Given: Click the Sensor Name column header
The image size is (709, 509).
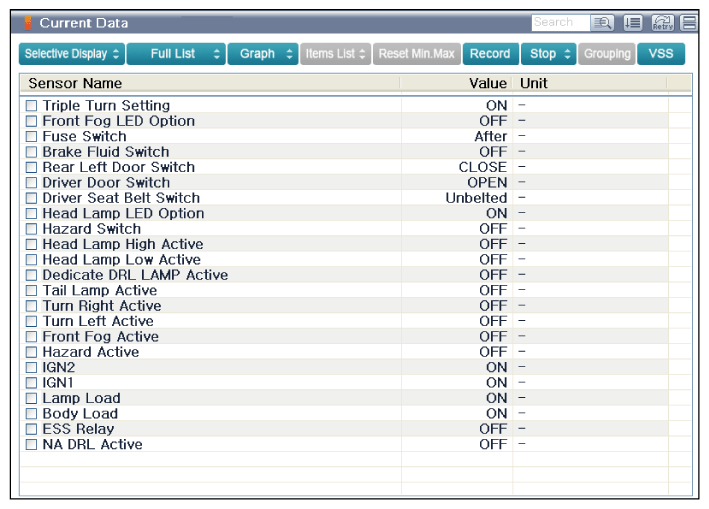Looking at the screenshot, I should tap(210, 84).
